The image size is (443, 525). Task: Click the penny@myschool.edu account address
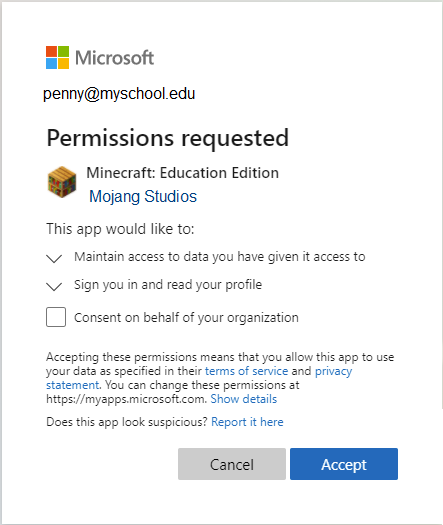click(x=119, y=94)
